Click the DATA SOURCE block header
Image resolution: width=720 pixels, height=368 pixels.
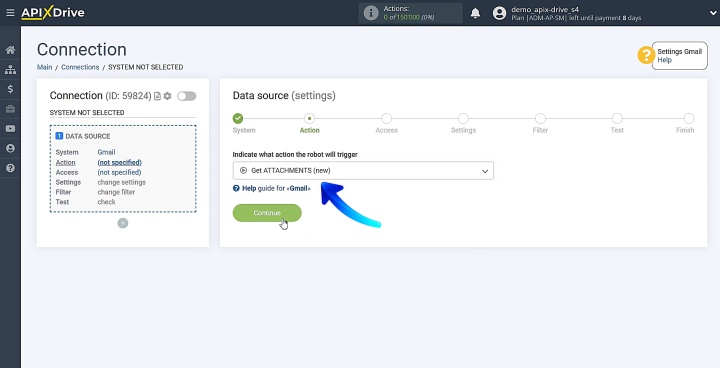pyautogui.click(x=83, y=136)
